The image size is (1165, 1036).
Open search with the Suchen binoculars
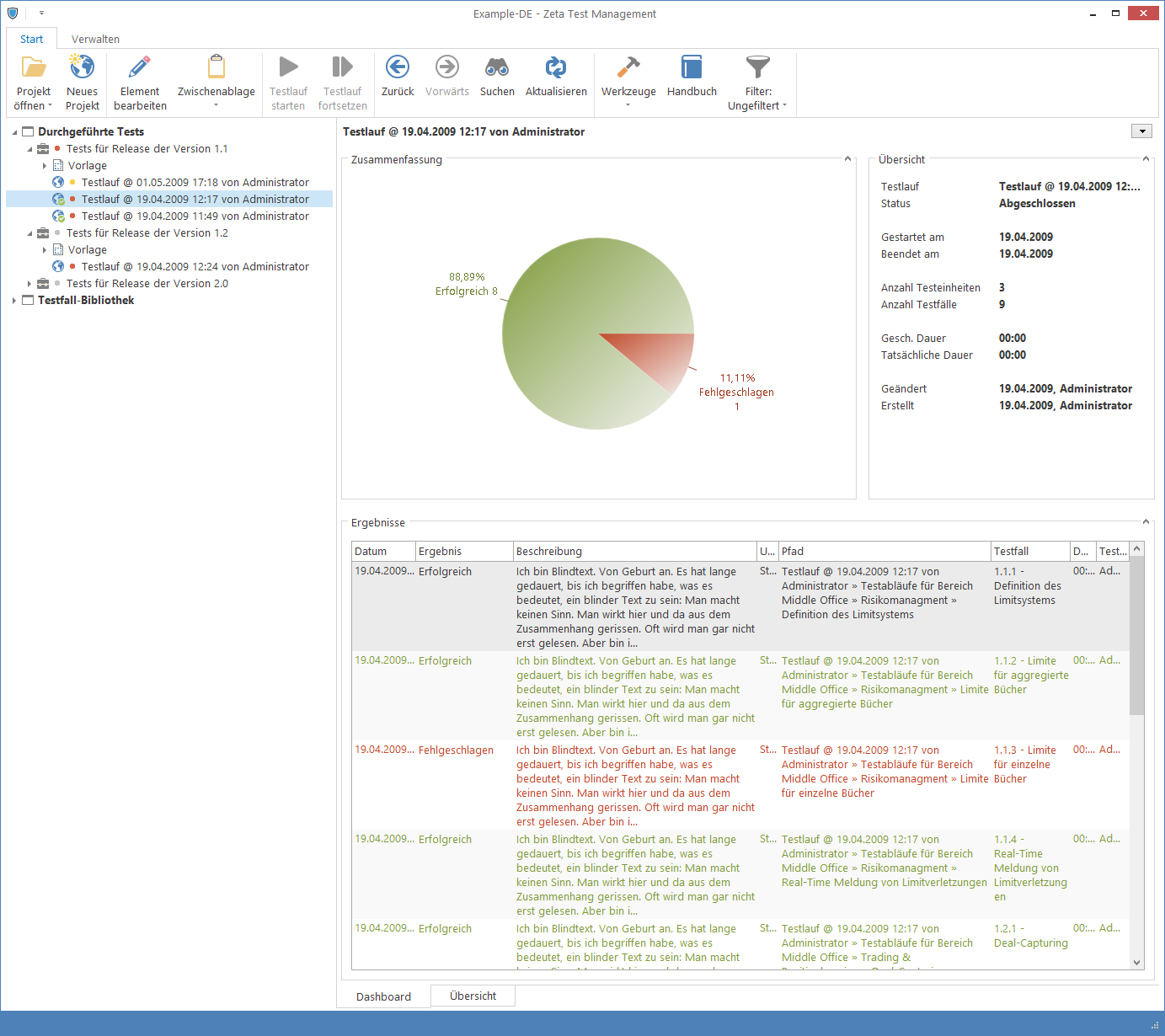click(x=497, y=67)
